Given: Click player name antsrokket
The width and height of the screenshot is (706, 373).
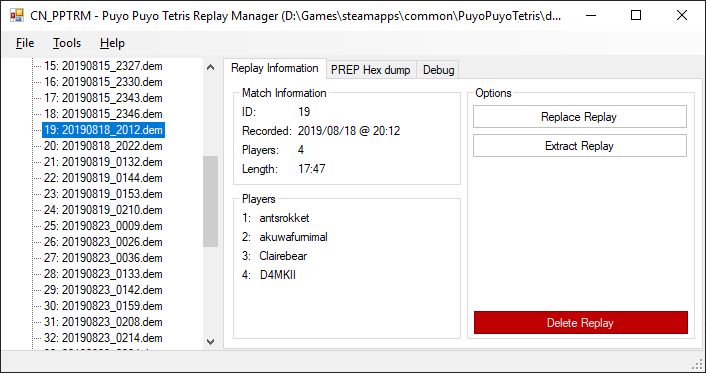Looking at the screenshot, I should (x=285, y=218).
